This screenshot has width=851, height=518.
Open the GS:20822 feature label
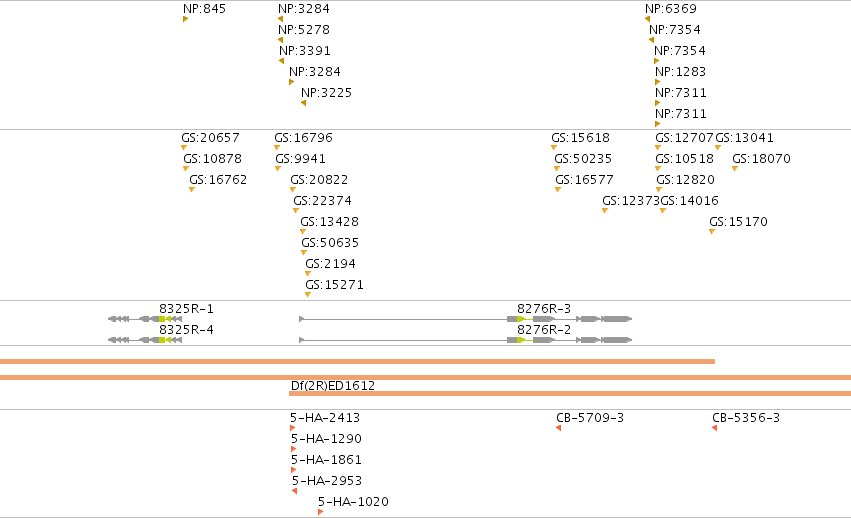(319, 180)
